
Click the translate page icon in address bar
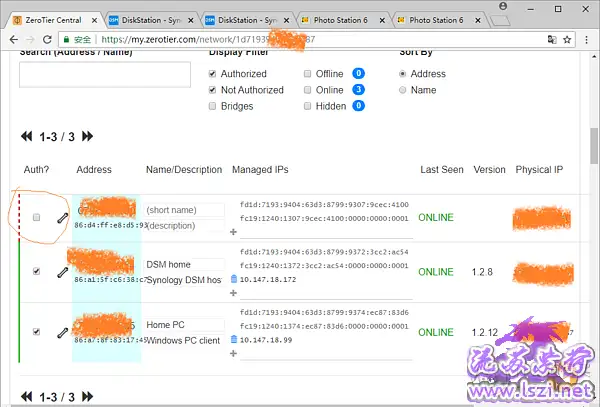[x=552, y=39]
